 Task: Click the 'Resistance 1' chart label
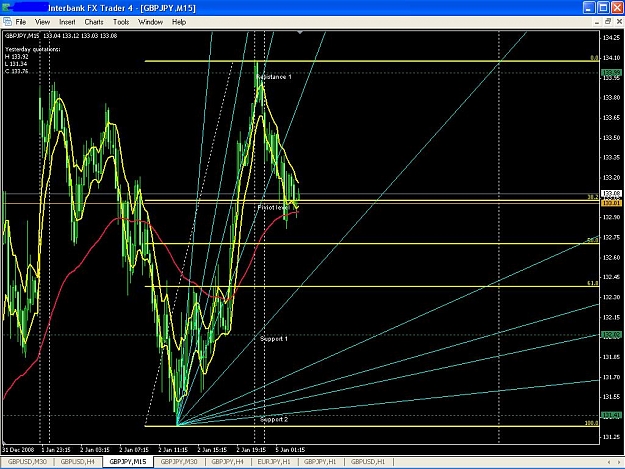(x=274, y=77)
